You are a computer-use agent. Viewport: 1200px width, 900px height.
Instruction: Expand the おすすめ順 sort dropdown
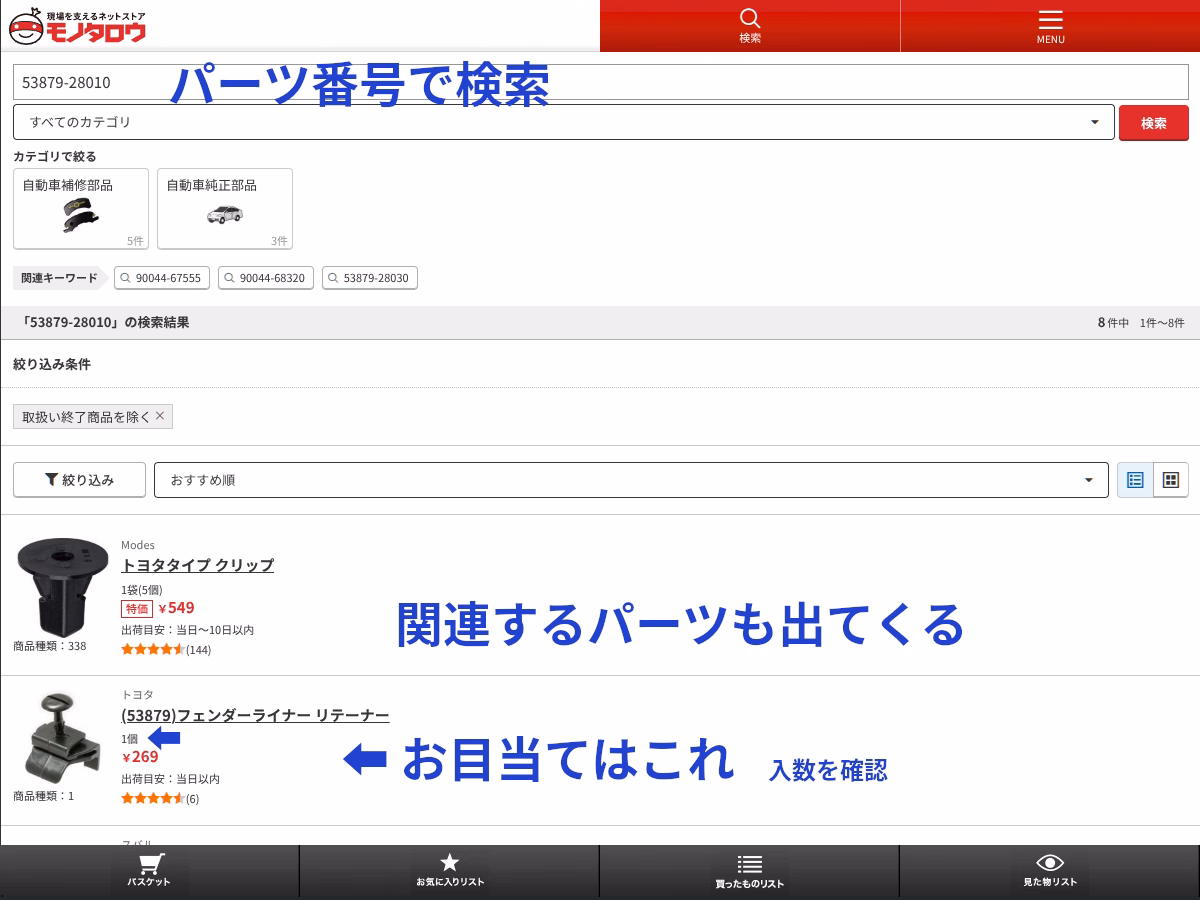pos(631,480)
